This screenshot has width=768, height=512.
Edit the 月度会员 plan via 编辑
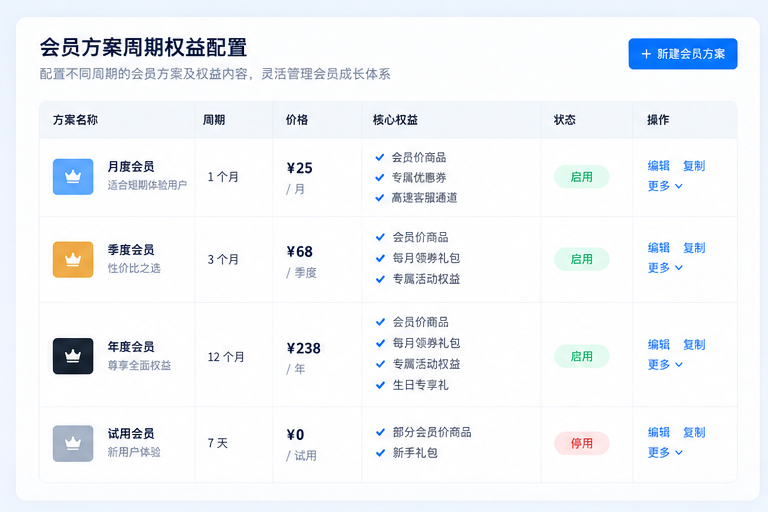pyautogui.click(x=658, y=166)
